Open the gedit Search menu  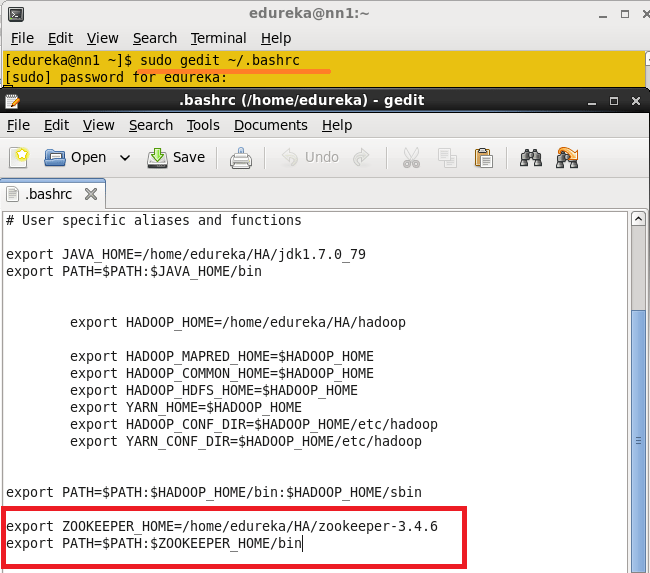pyautogui.click(x=151, y=125)
